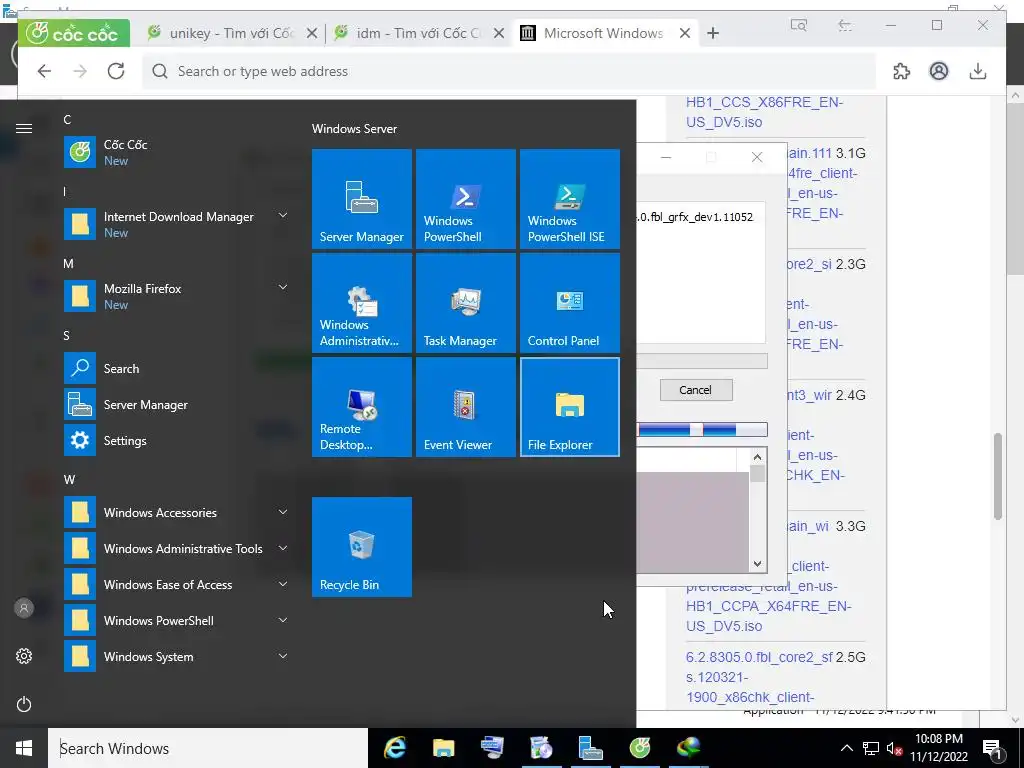Open the Windows Administrative Tools tile
The height and width of the screenshot is (768, 1024).
(362, 302)
